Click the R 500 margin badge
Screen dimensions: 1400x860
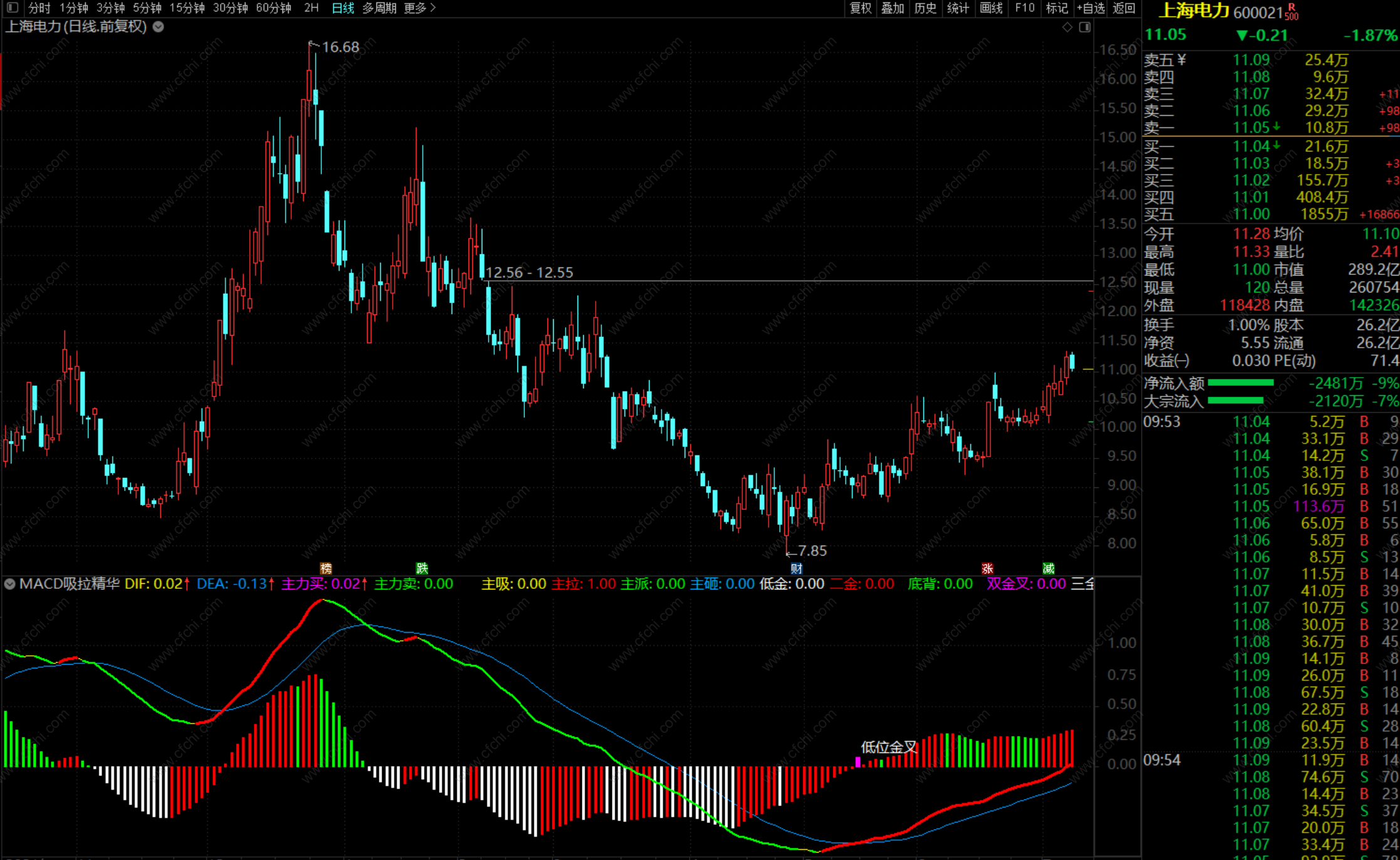pyautogui.click(x=1292, y=12)
